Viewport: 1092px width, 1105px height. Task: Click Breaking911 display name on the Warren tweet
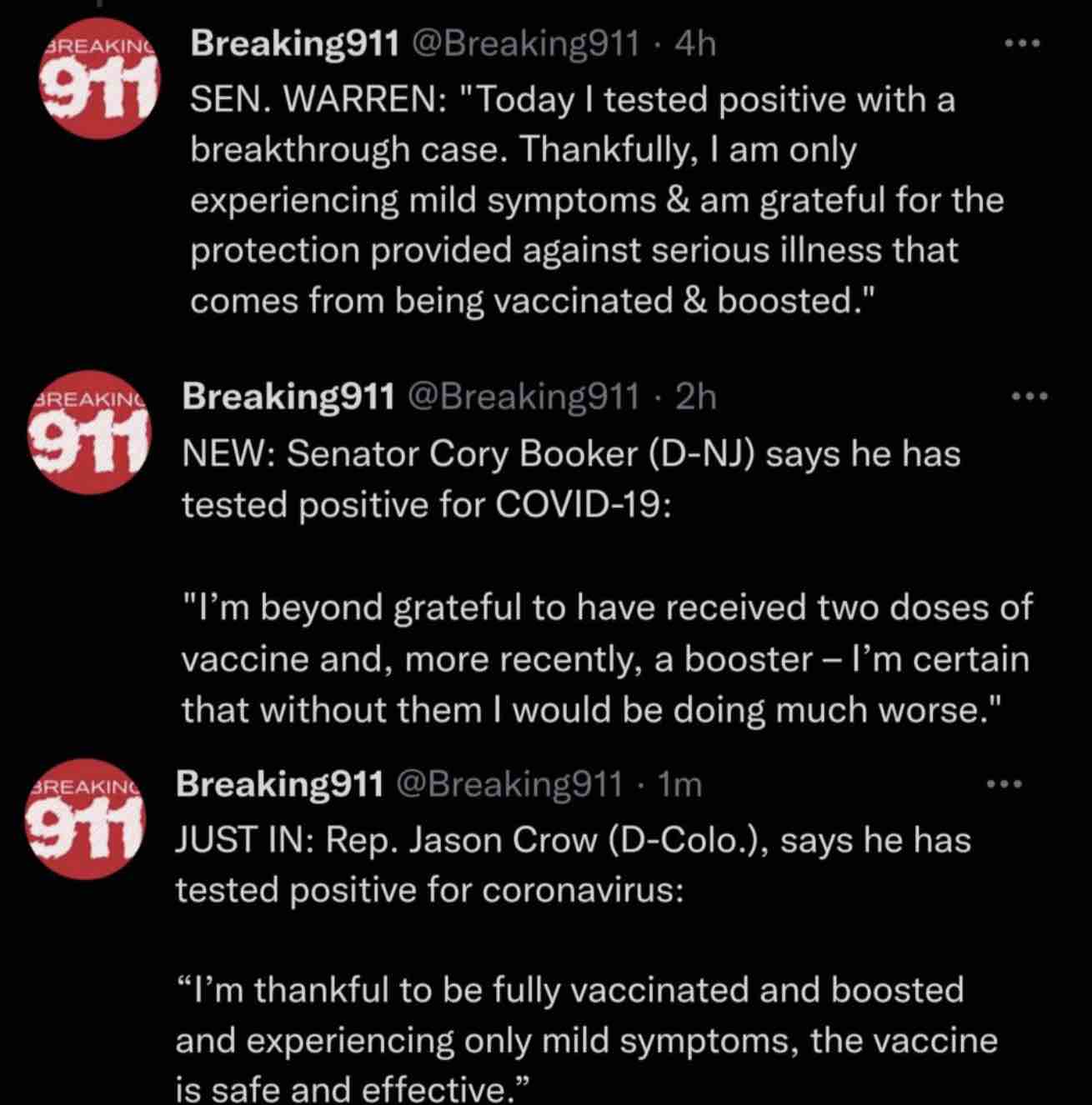click(294, 43)
